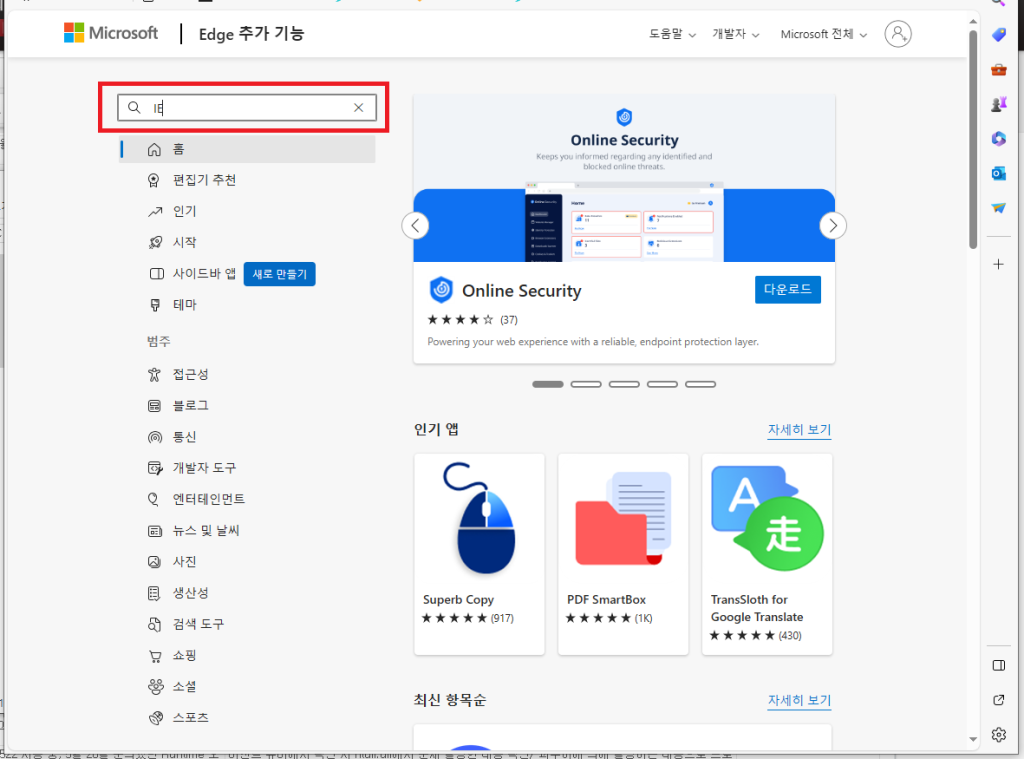The width and height of the screenshot is (1024, 759).
Task: Select the 스포츠 sports category
Action: click(190, 718)
